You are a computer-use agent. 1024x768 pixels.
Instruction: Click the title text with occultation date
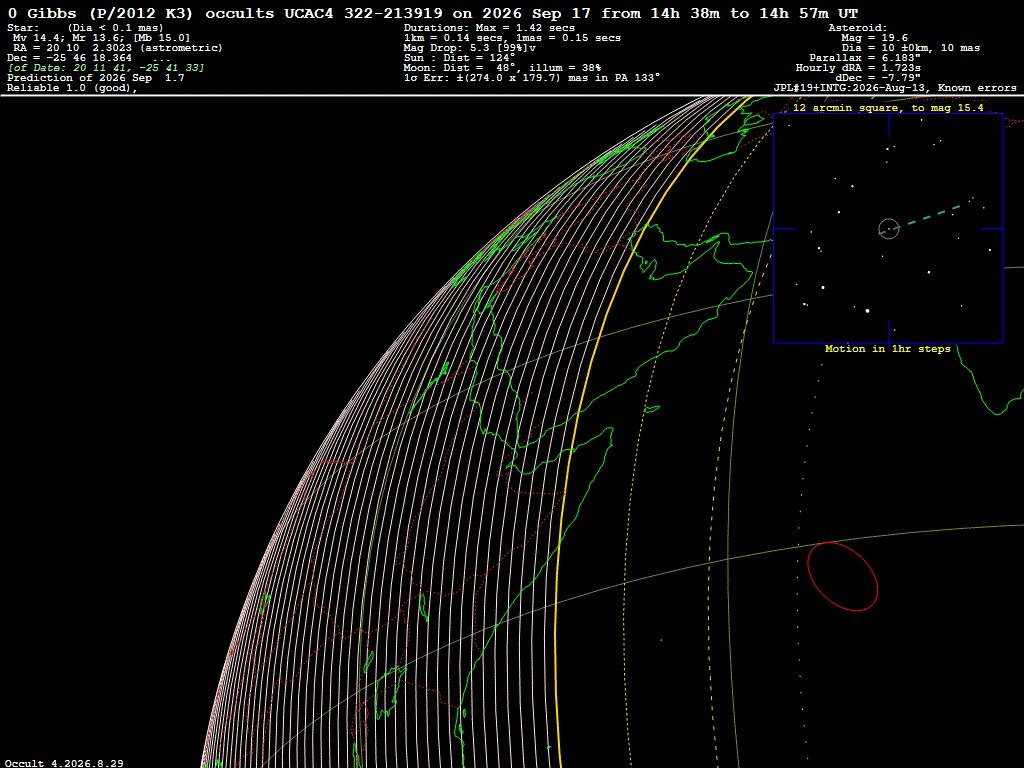[432, 13]
